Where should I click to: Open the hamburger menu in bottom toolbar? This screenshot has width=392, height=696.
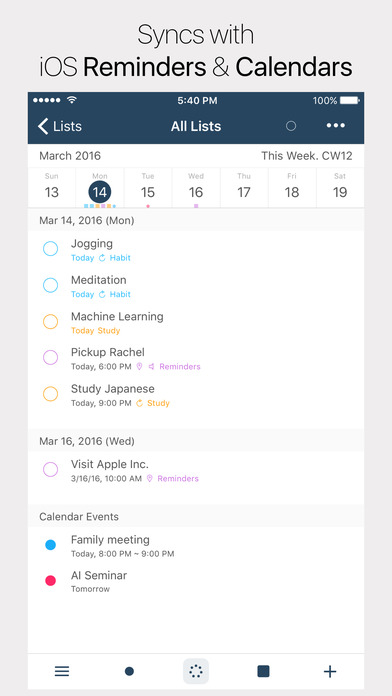click(62, 672)
